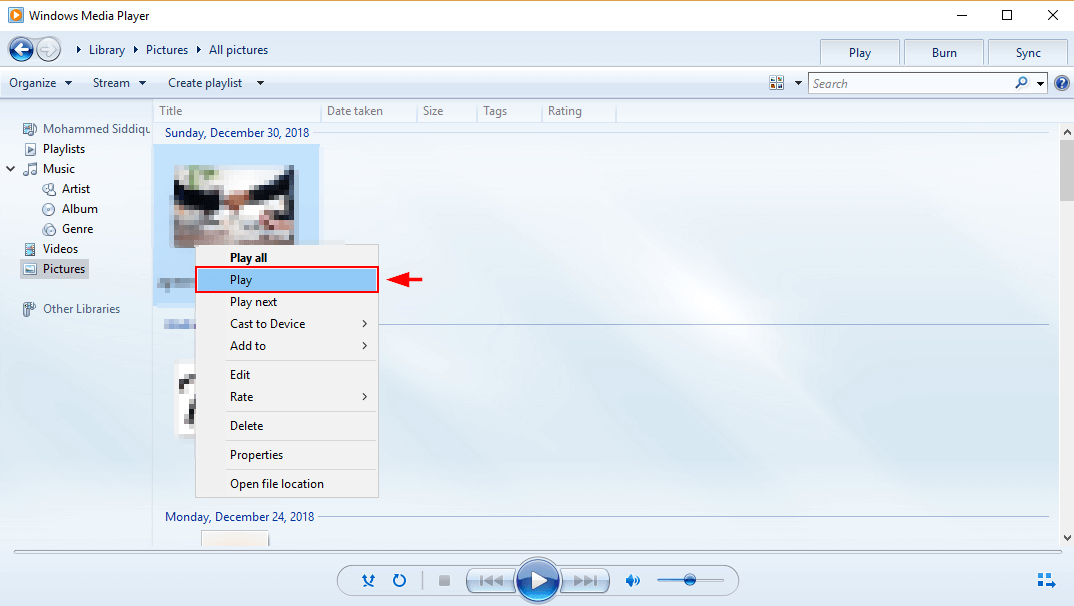Select Genre under Music
Screen dimensions: 1074x606
[x=77, y=229]
